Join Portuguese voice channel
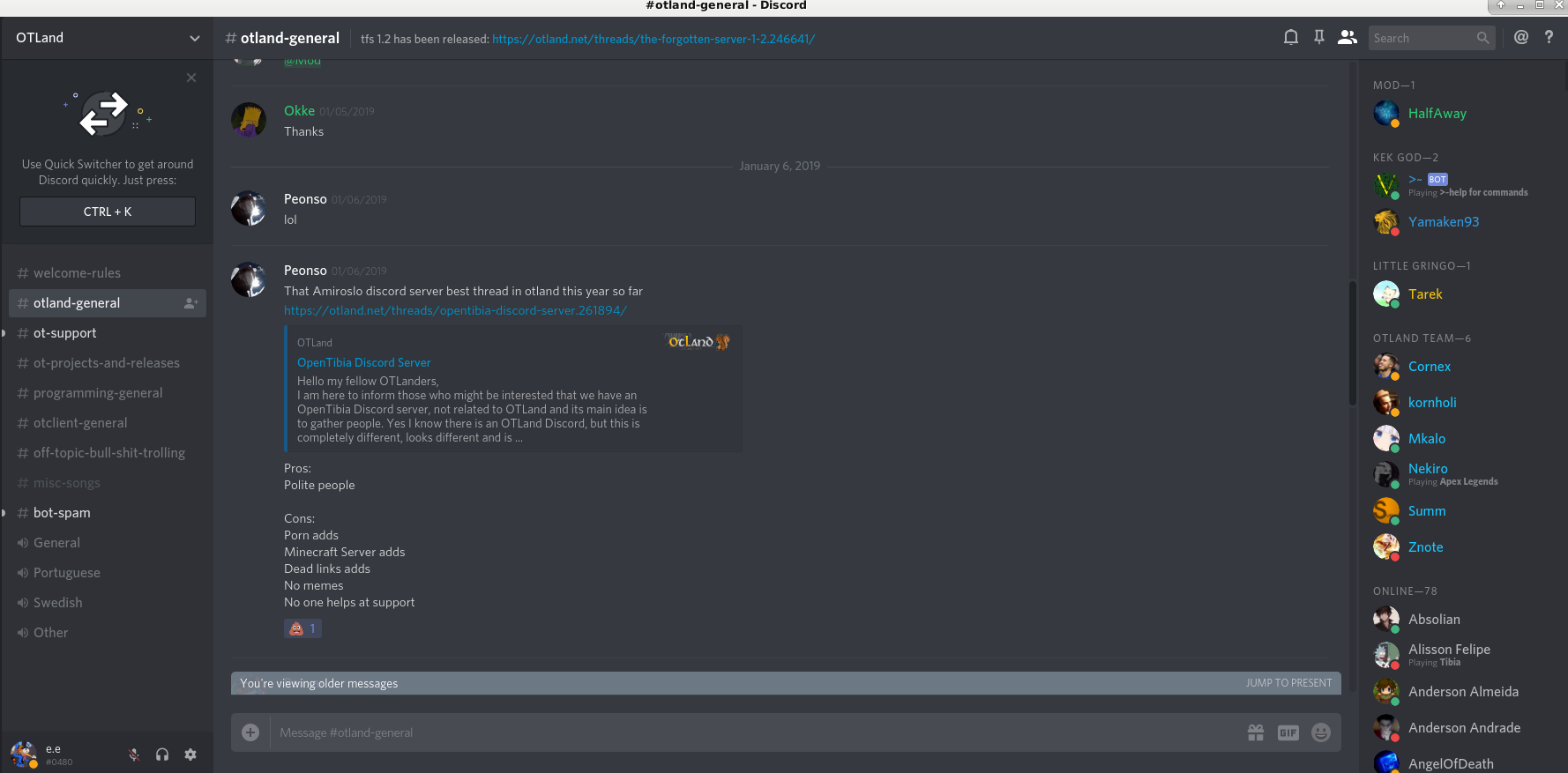The height and width of the screenshot is (773, 1568). 108,573
